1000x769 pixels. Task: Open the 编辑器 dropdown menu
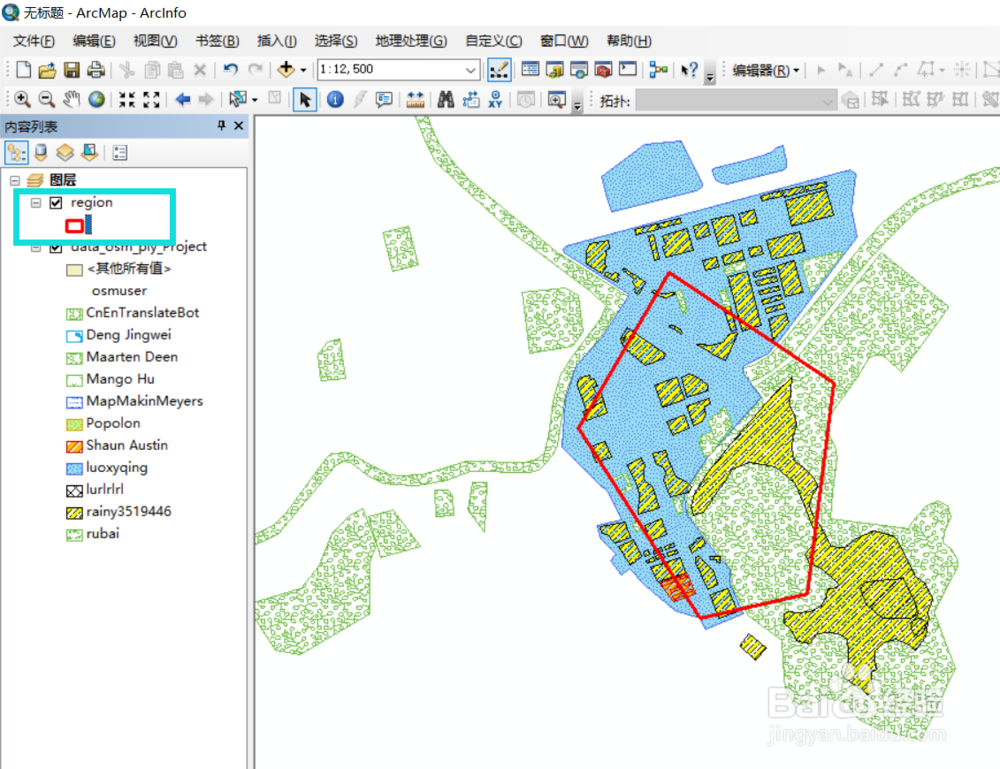[x=765, y=70]
